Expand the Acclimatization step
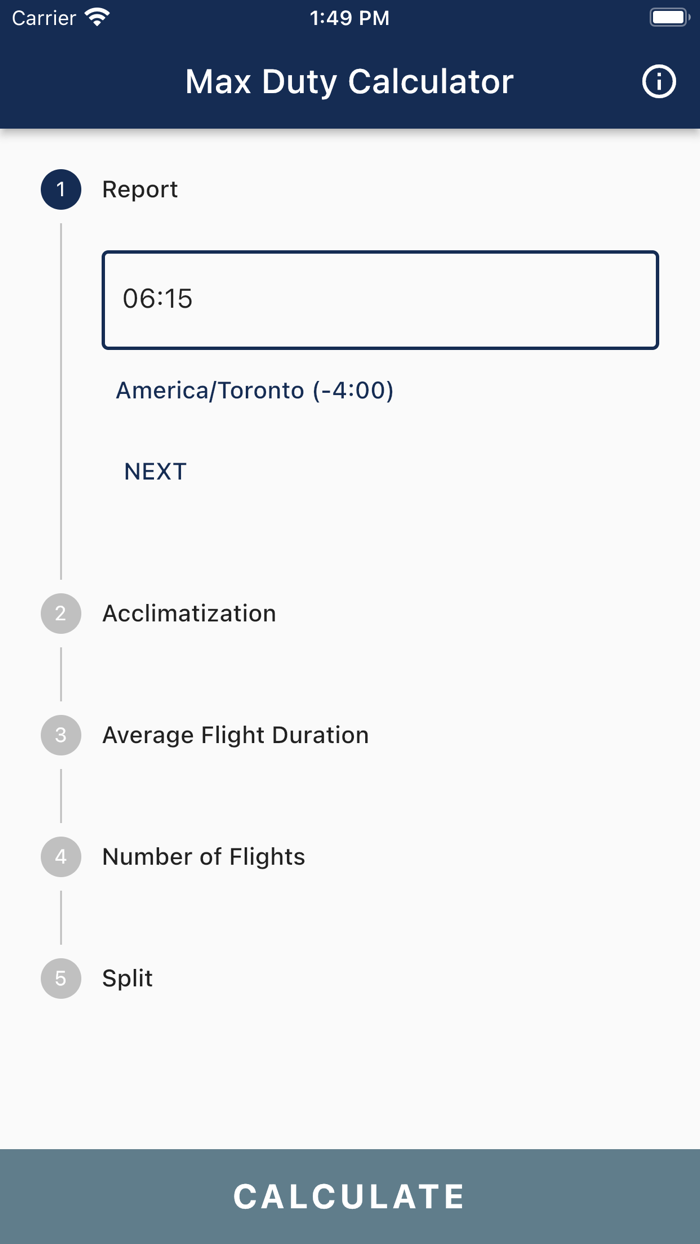 click(x=189, y=613)
